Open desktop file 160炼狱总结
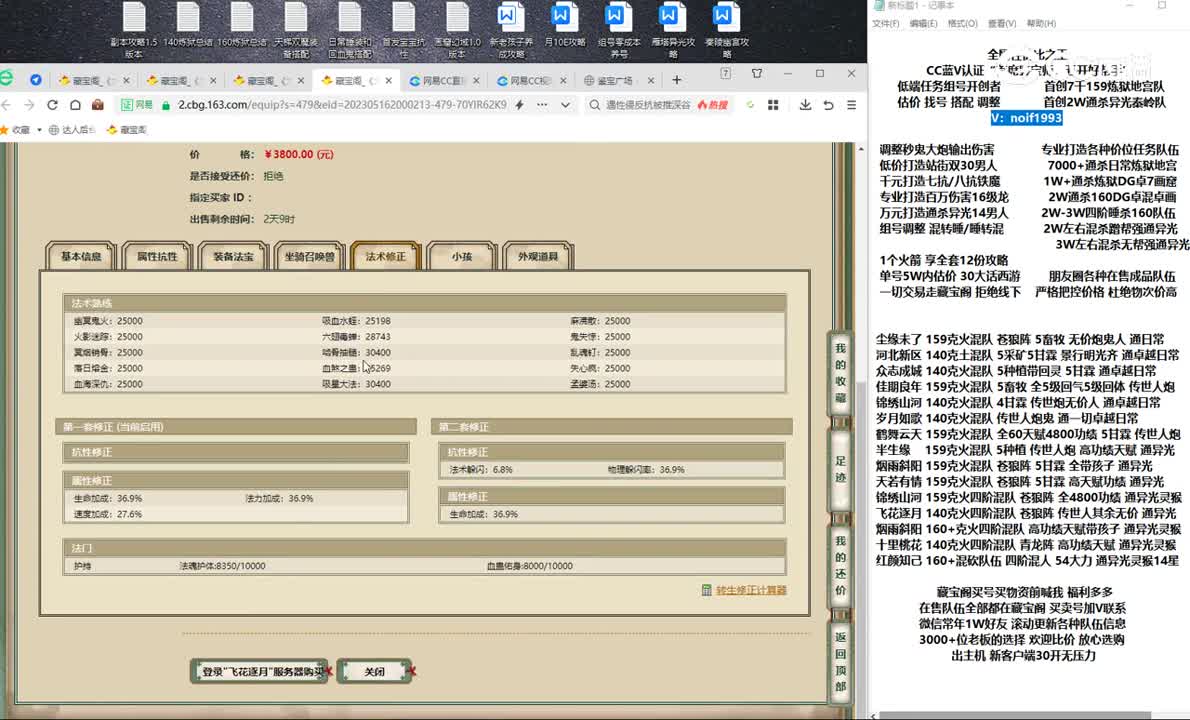Image resolution: width=1190 pixels, height=720 pixels. 241,25
